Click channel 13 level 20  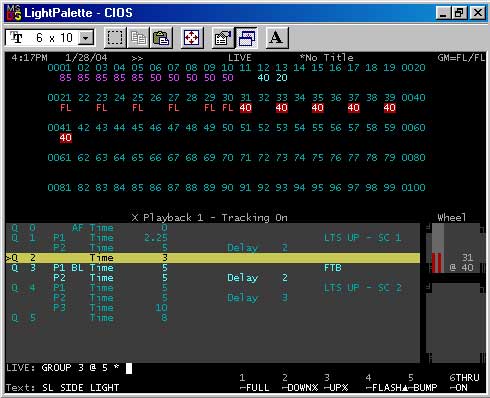point(281,78)
